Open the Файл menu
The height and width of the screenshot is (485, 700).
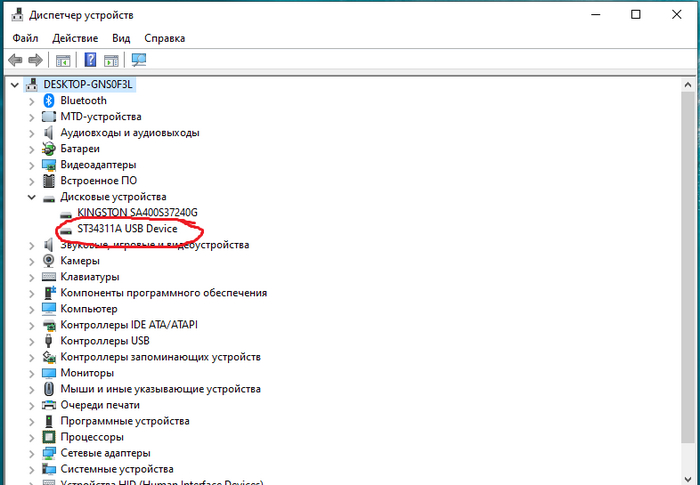click(x=25, y=38)
